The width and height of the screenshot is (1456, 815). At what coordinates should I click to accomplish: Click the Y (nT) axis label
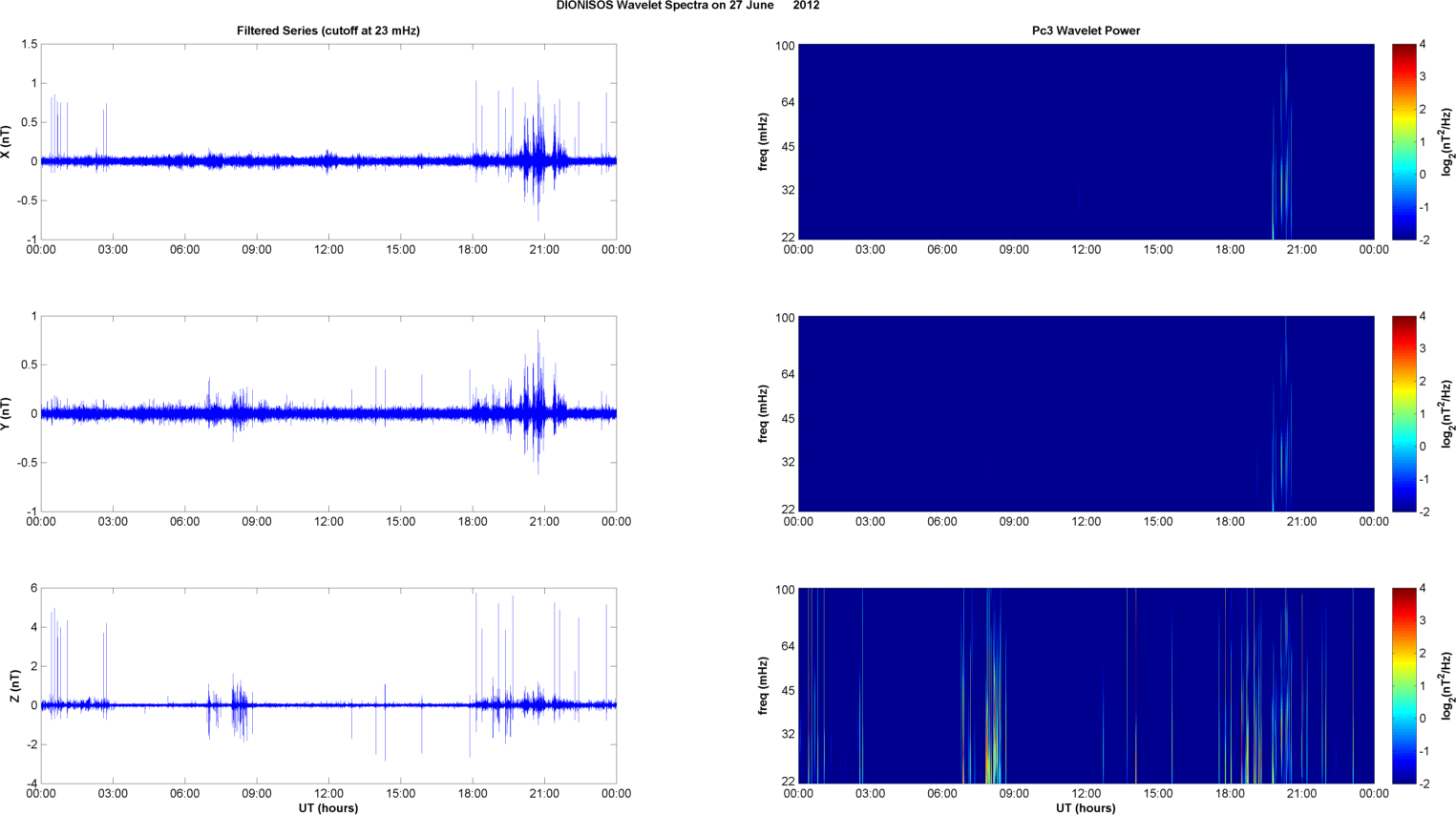point(6,414)
